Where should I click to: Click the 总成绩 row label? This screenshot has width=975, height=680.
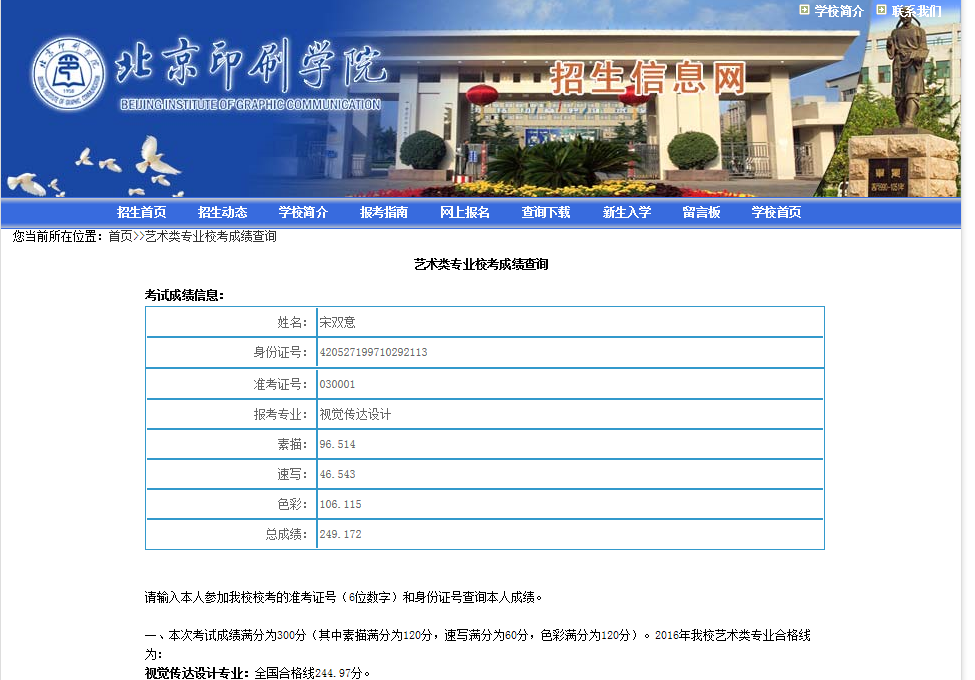tap(287, 534)
